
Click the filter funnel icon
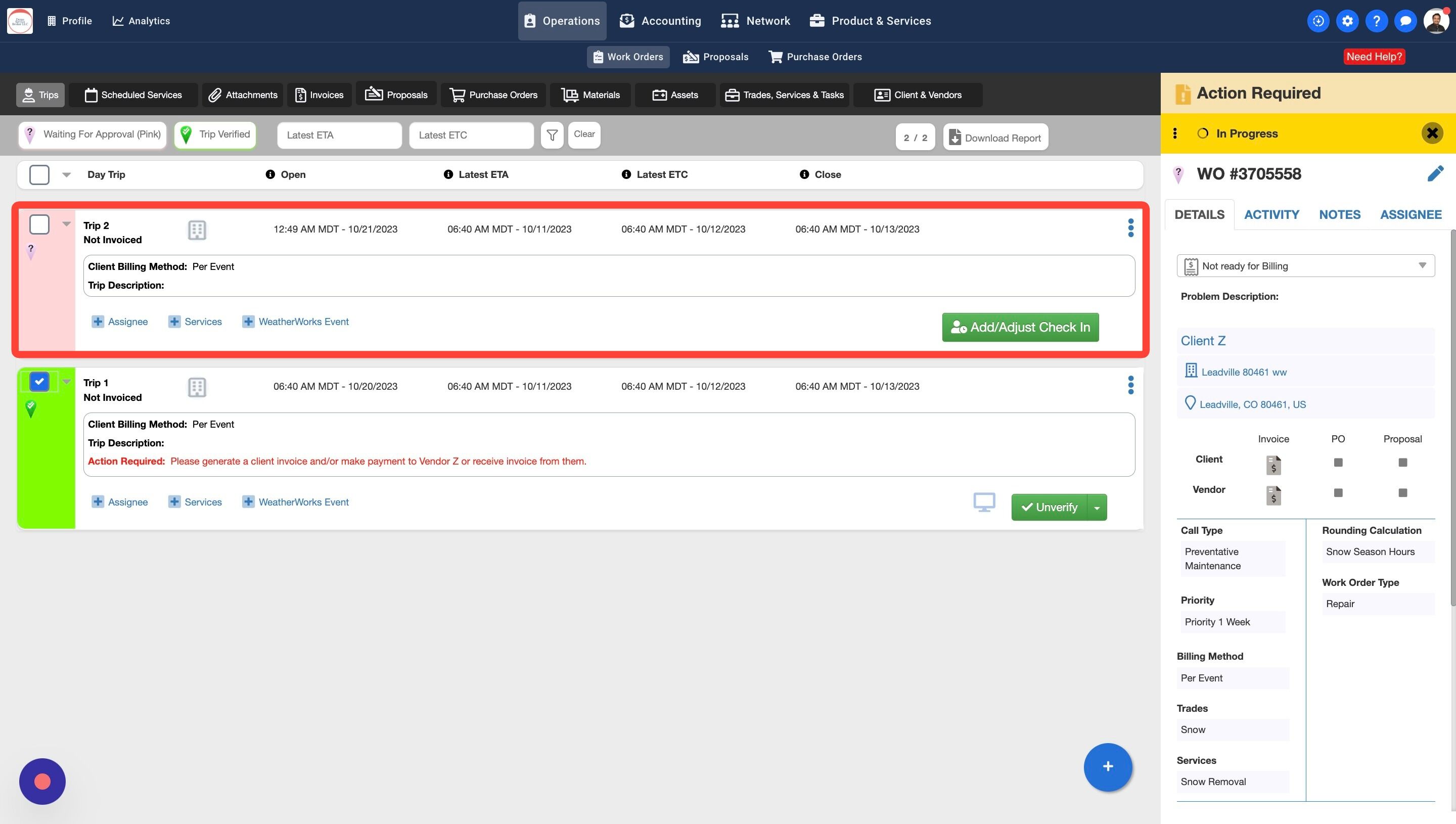pos(552,135)
